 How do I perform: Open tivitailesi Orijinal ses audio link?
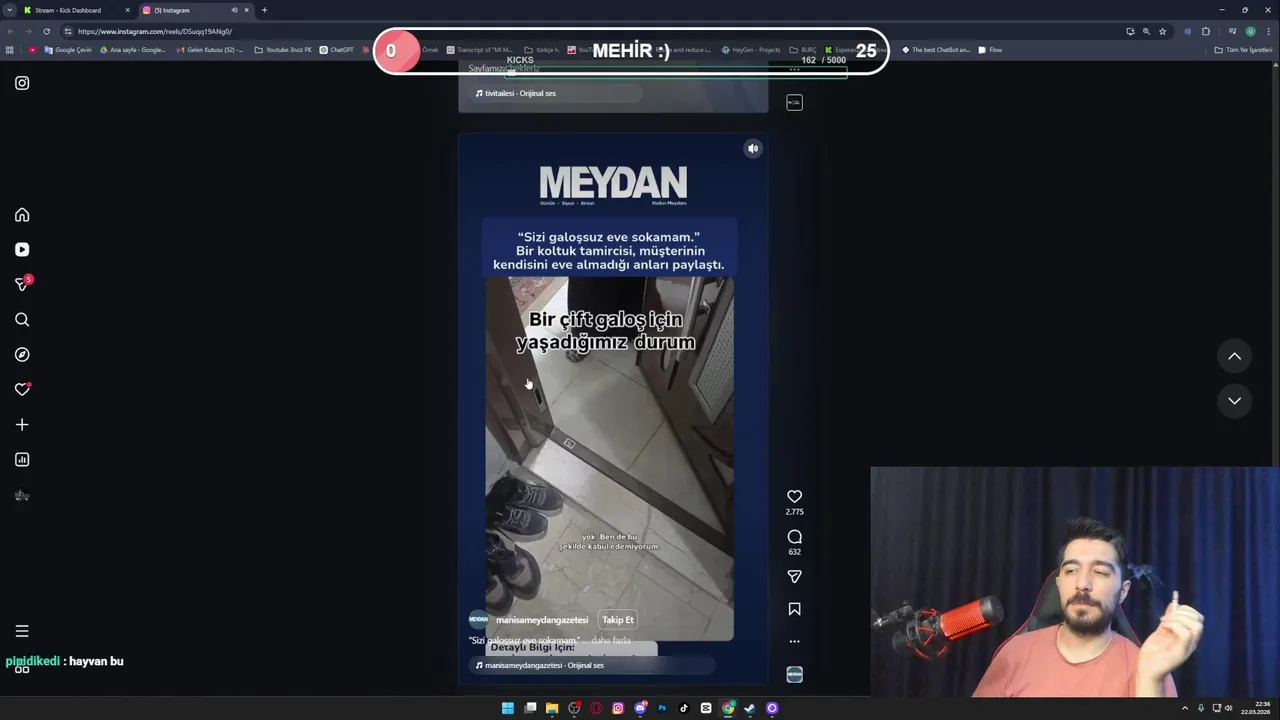(x=516, y=93)
